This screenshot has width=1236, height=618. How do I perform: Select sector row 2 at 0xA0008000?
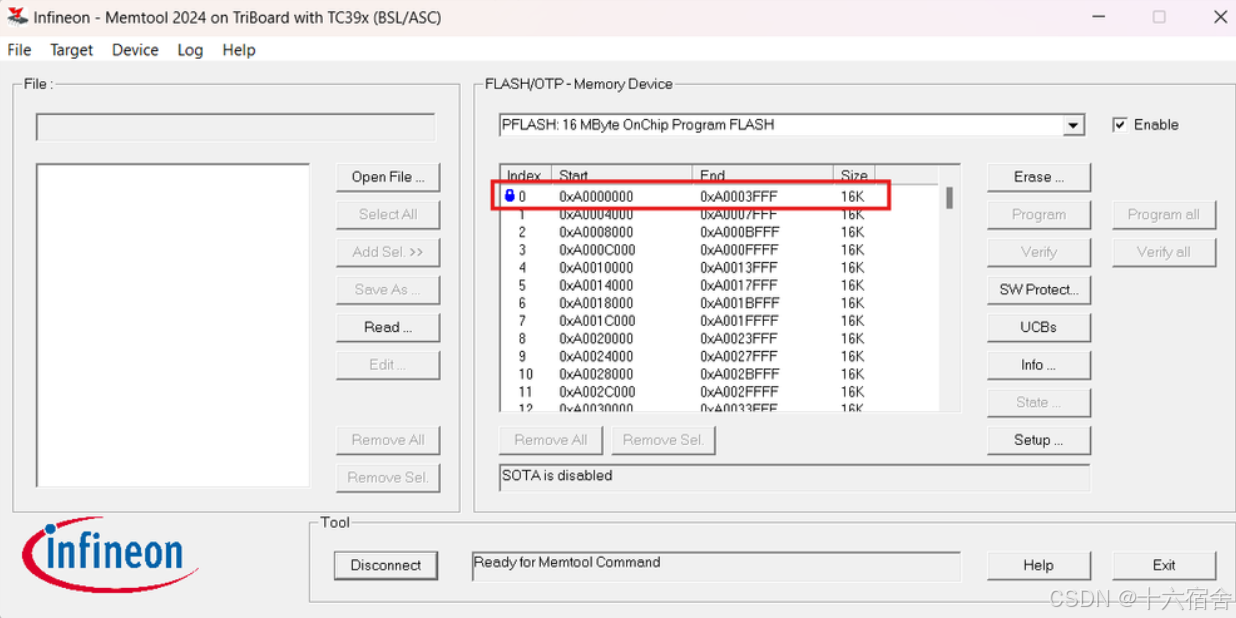coord(720,232)
